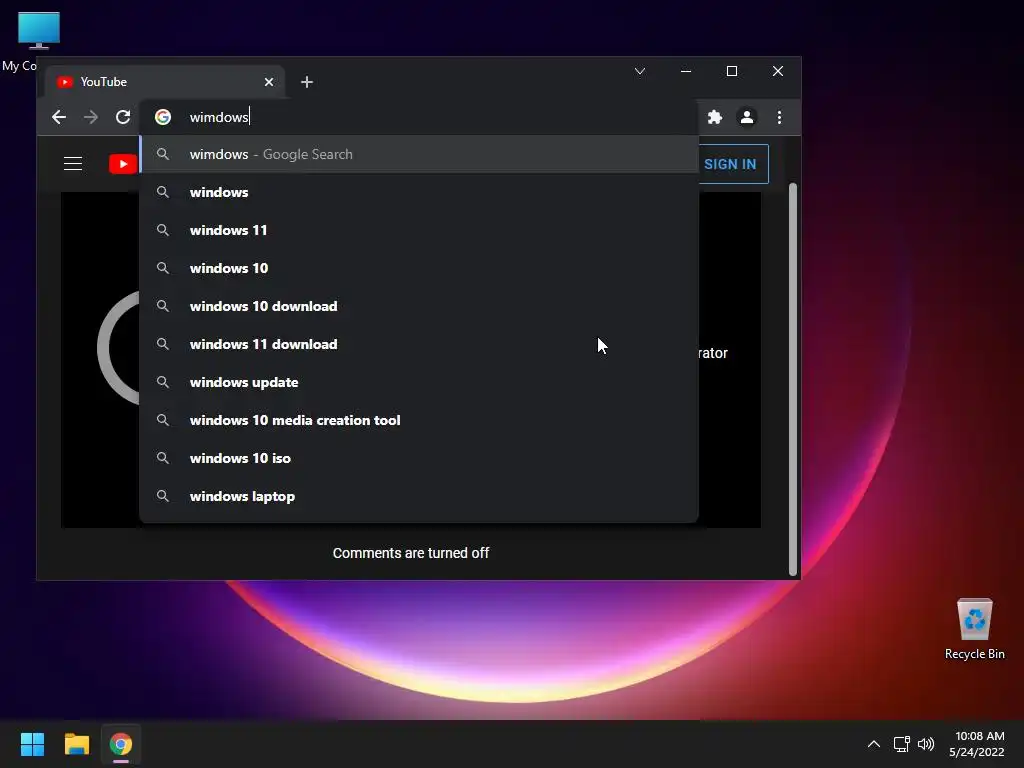Open Chrome's three-dot menu
Screen dimensions: 1024x768
coord(779,117)
